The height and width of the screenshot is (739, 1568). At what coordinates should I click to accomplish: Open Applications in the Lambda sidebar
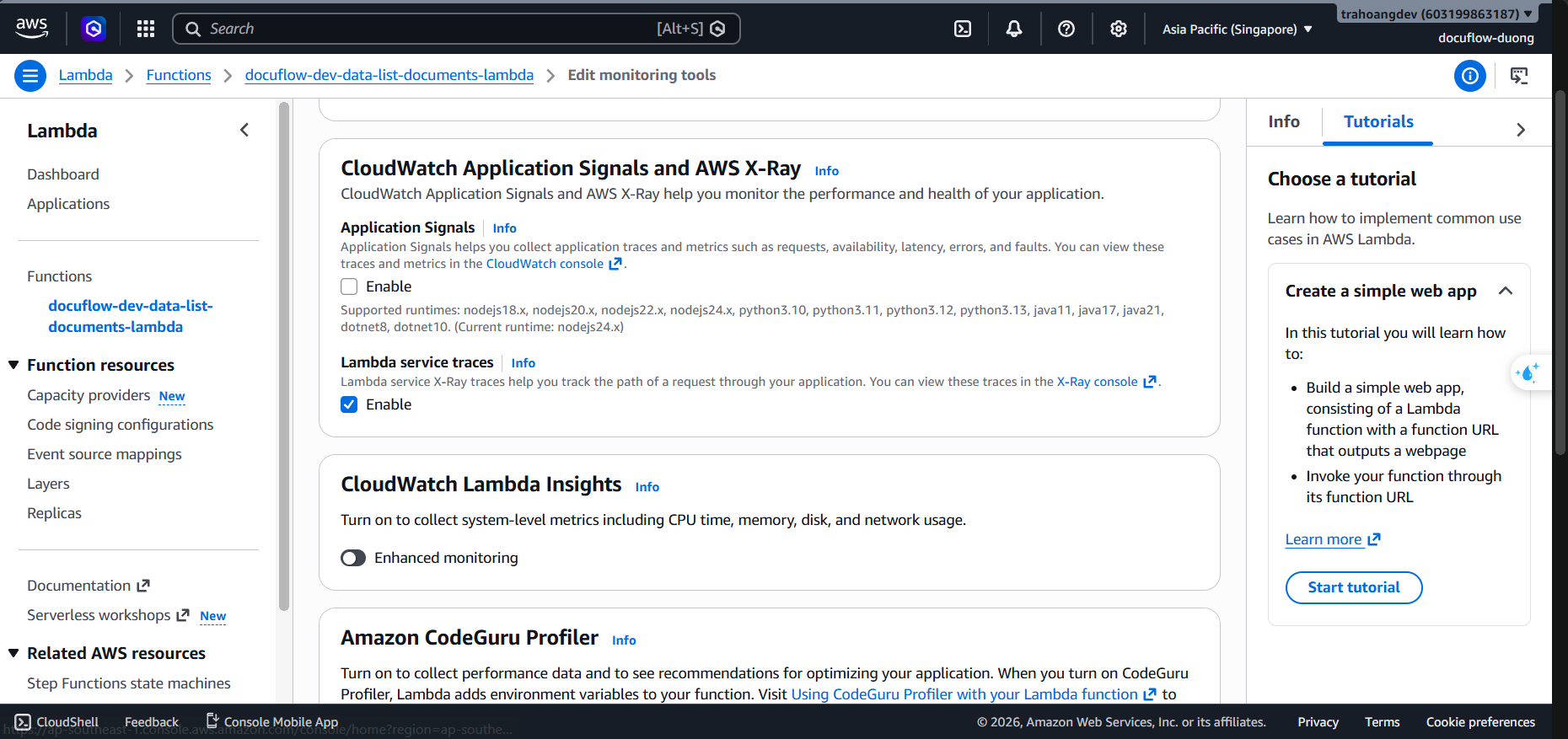68,204
